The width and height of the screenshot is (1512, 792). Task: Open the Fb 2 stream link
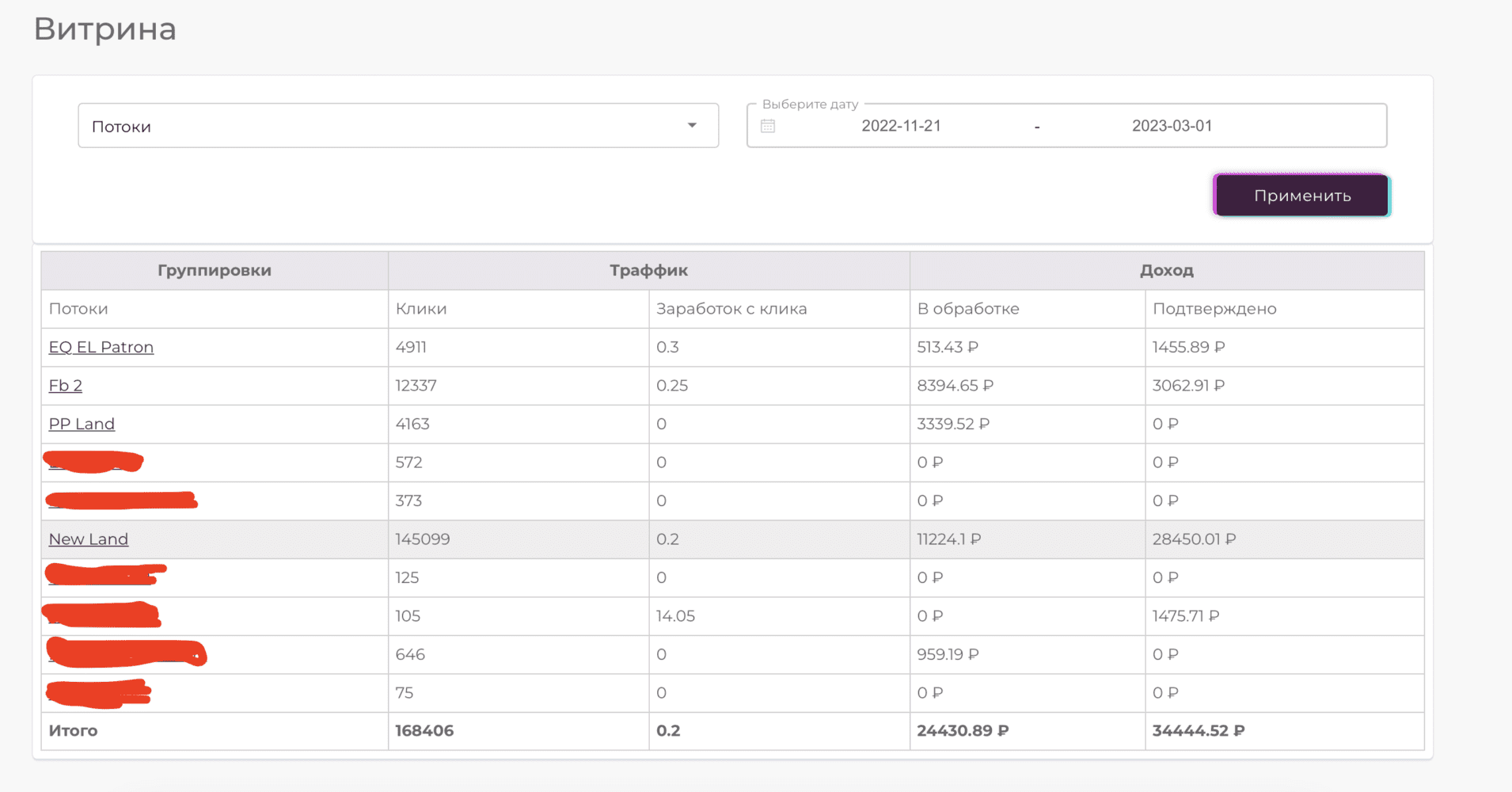(x=66, y=386)
